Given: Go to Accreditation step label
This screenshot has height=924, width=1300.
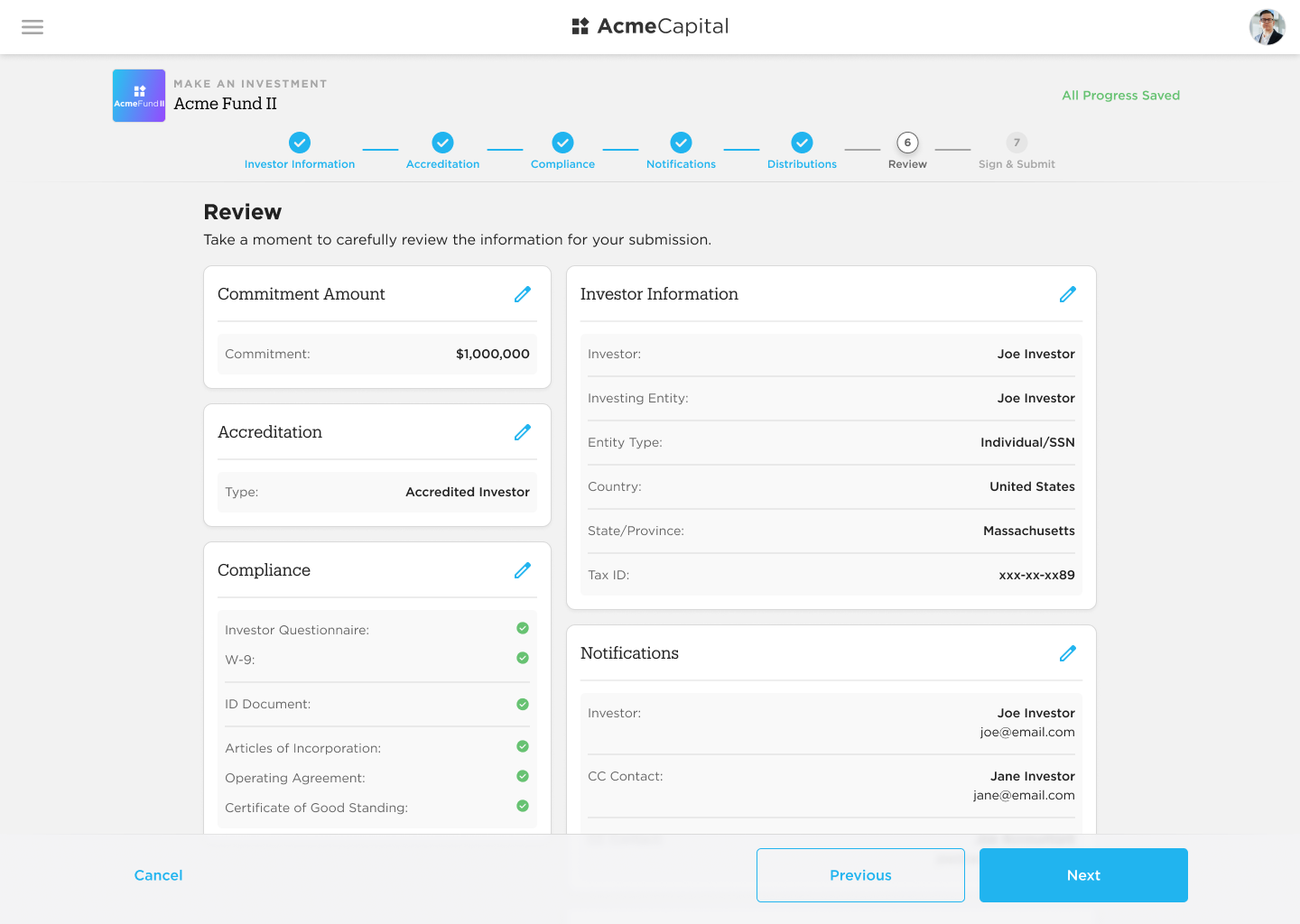Looking at the screenshot, I should (442, 164).
